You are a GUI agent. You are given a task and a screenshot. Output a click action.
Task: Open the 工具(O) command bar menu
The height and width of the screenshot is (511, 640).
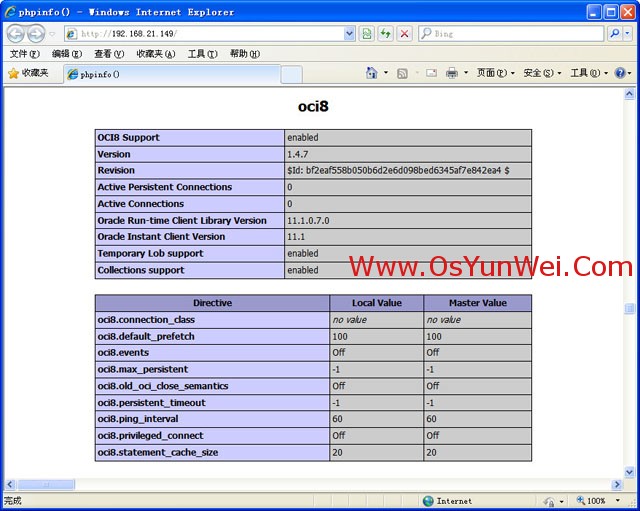click(589, 73)
